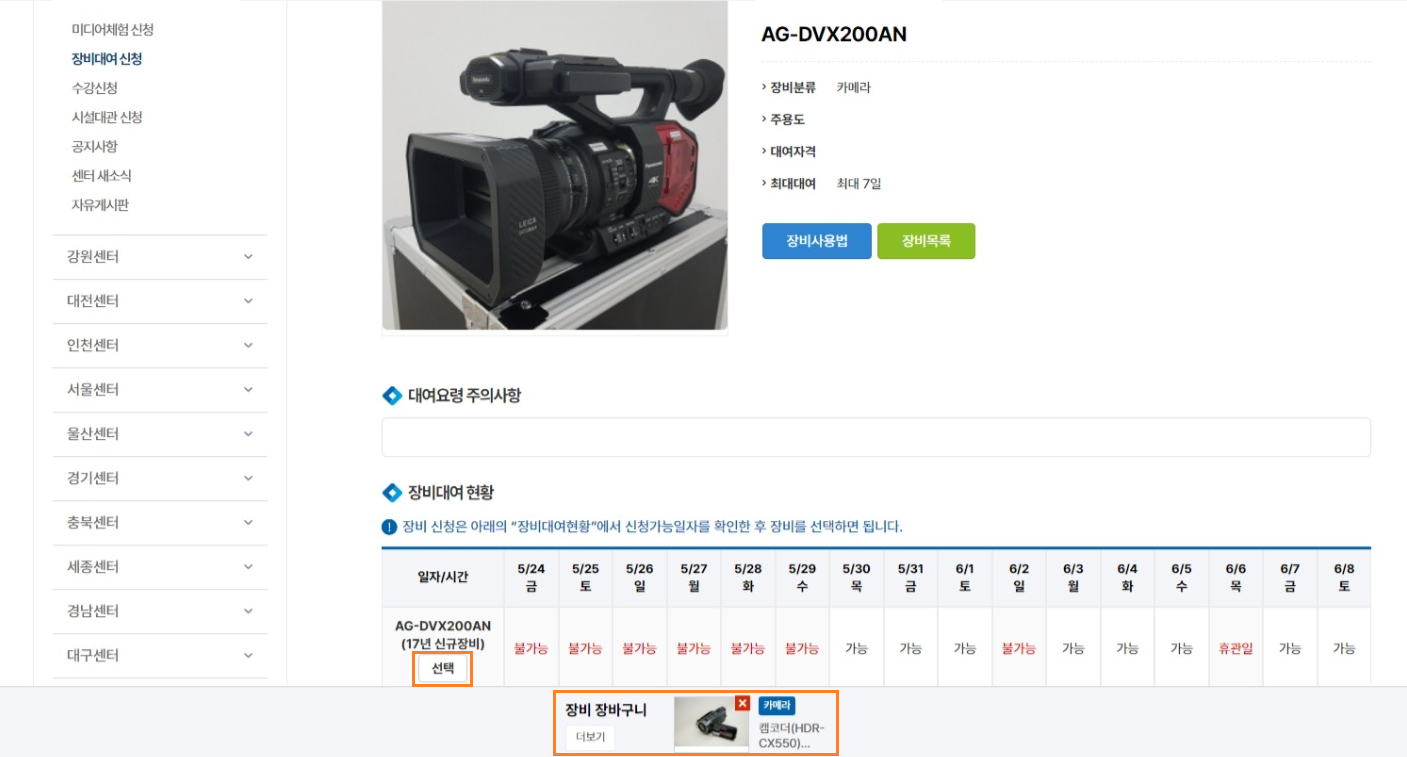Click 가능 cell under 5/31
This screenshot has width=1407, height=757.
910,648
